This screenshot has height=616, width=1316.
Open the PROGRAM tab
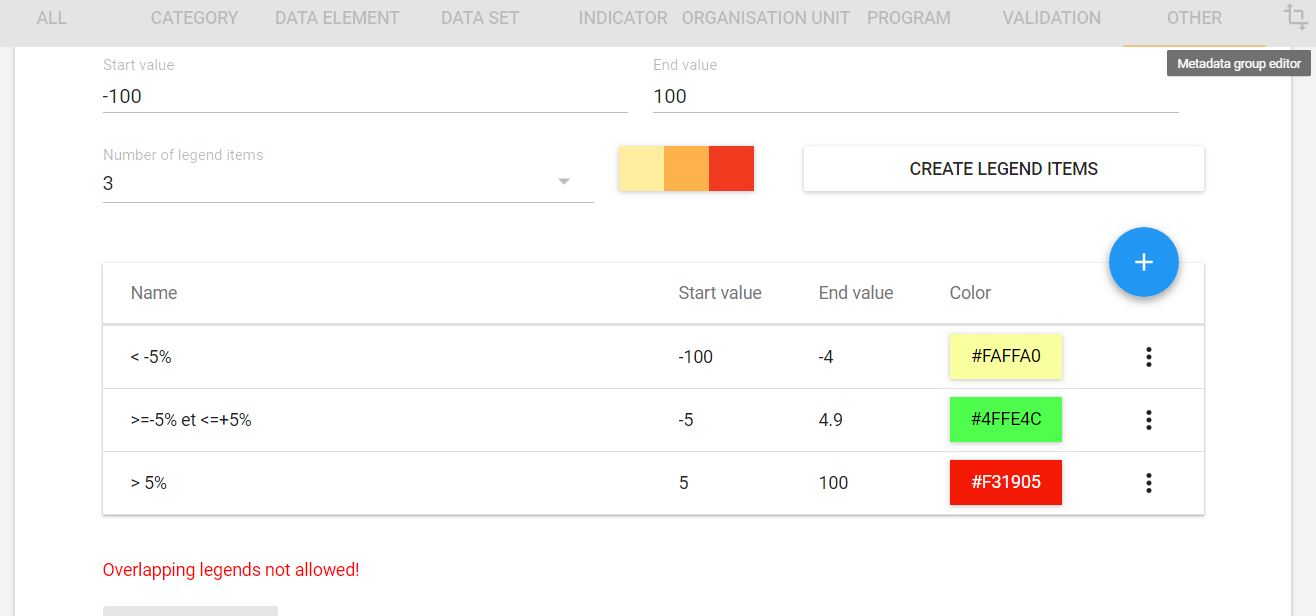pyautogui.click(x=908, y=18)
